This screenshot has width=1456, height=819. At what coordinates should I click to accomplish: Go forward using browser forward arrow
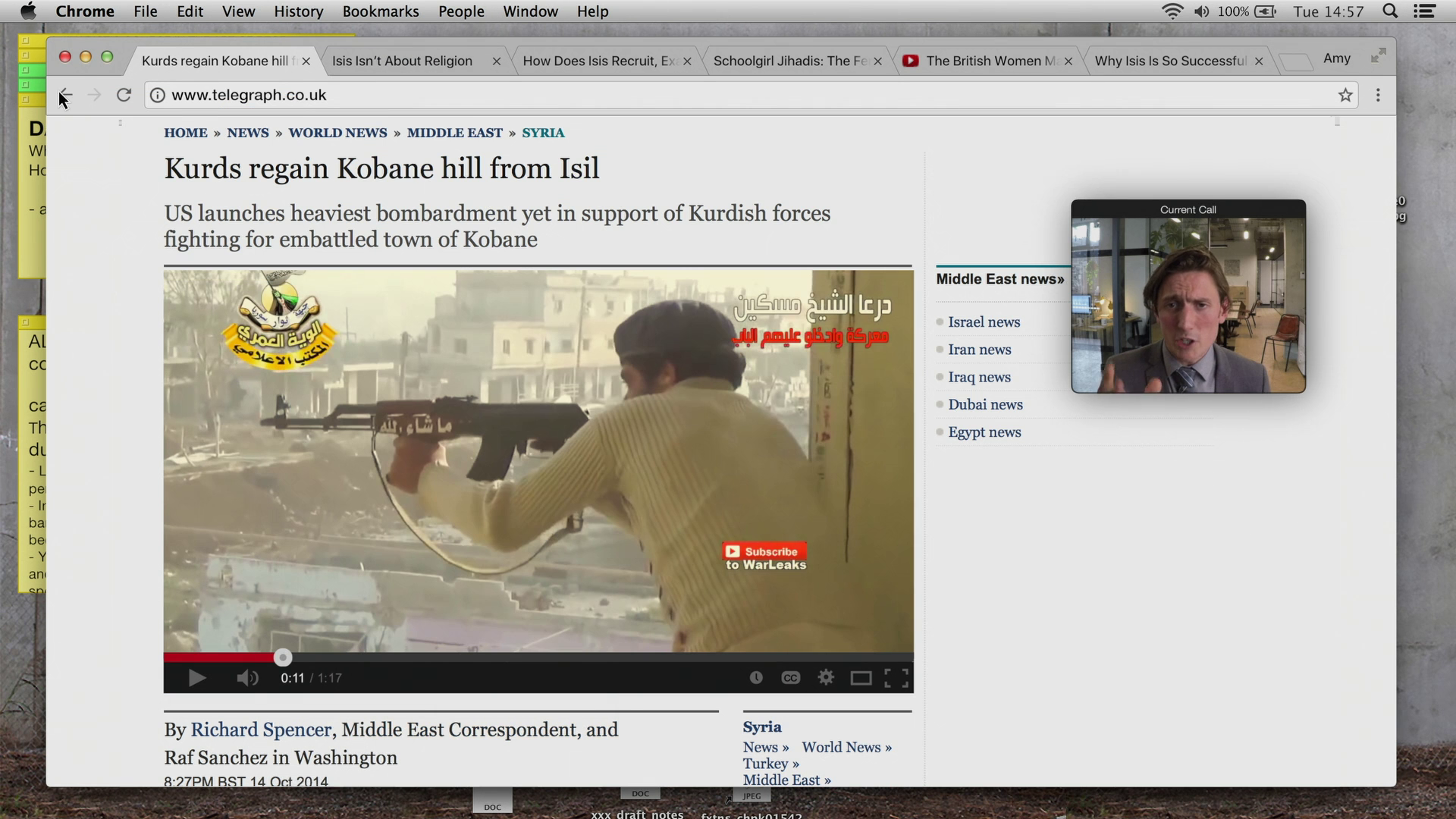[94, 96]
